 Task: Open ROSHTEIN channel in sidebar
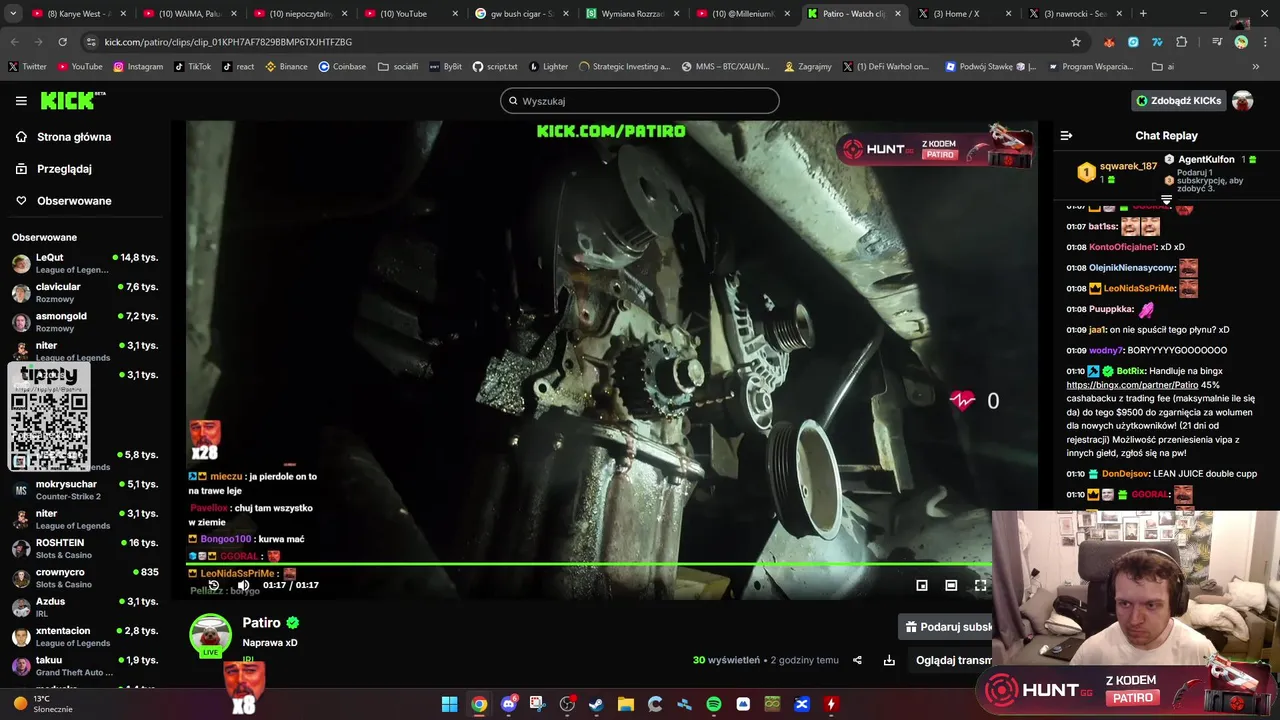(84, 548)
